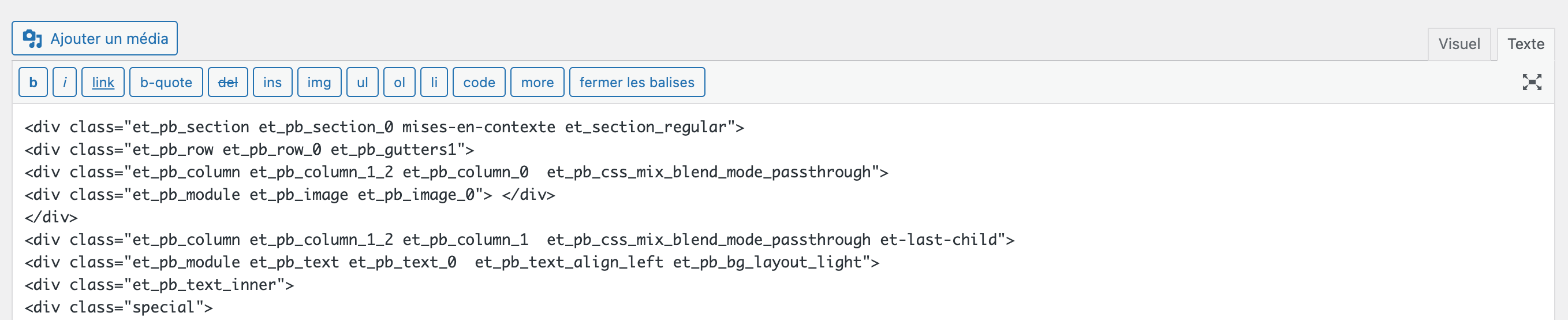
Task: Insert an ins tag
Action: point(272,82)
